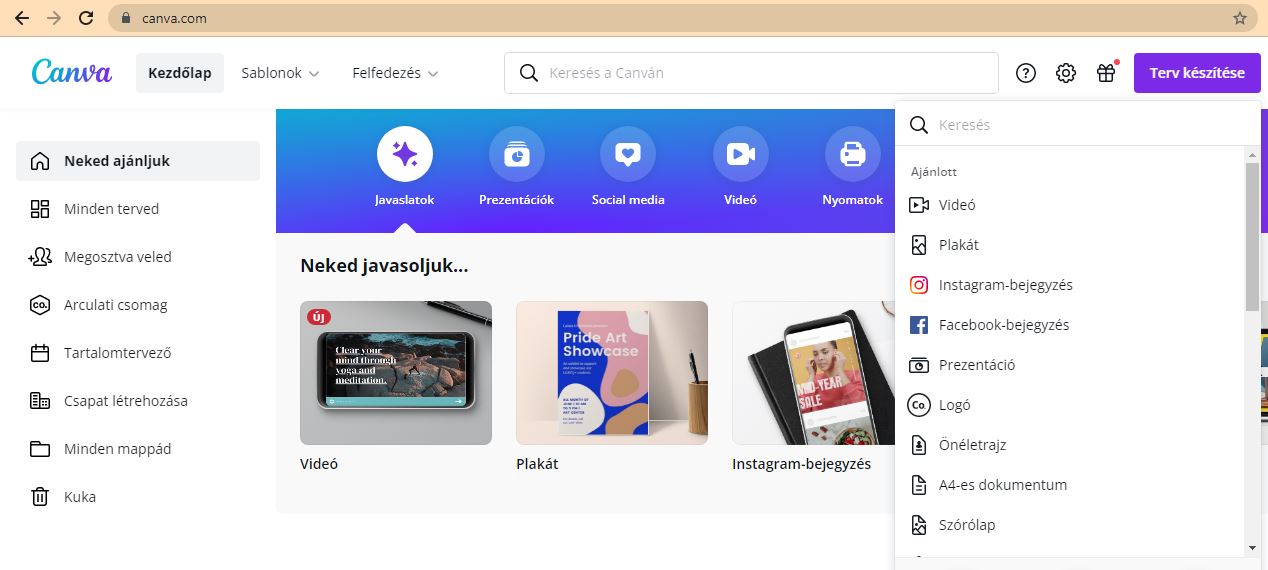
Task: Select the Javaslatok sparkle icon
Action: pyautogui.click(x=405, y=155)
